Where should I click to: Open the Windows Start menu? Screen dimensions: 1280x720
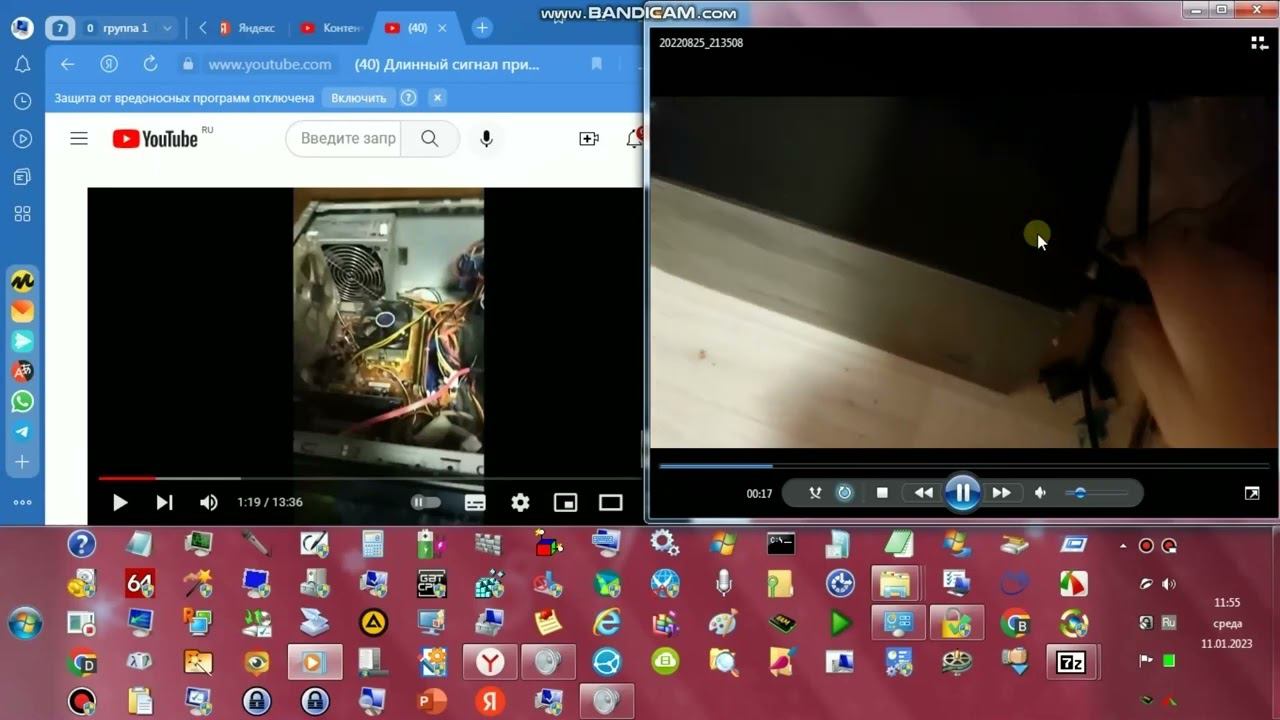coord(25,622)
